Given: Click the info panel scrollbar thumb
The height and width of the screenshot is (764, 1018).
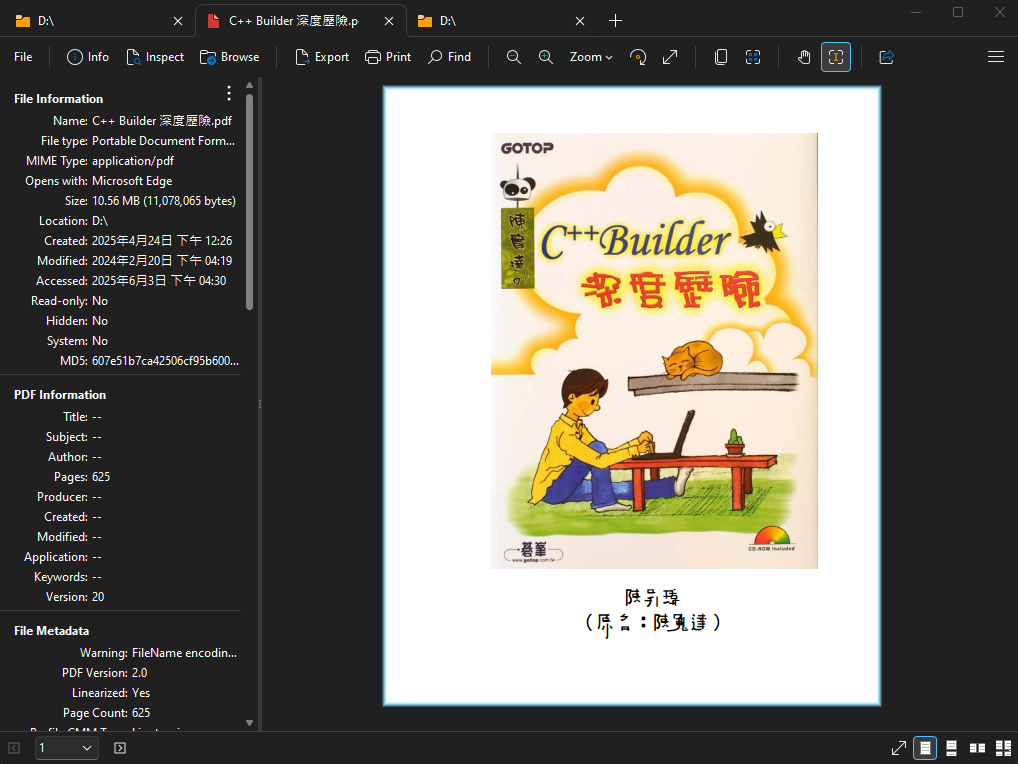Looking at the screenshot, I should point(249,201).
